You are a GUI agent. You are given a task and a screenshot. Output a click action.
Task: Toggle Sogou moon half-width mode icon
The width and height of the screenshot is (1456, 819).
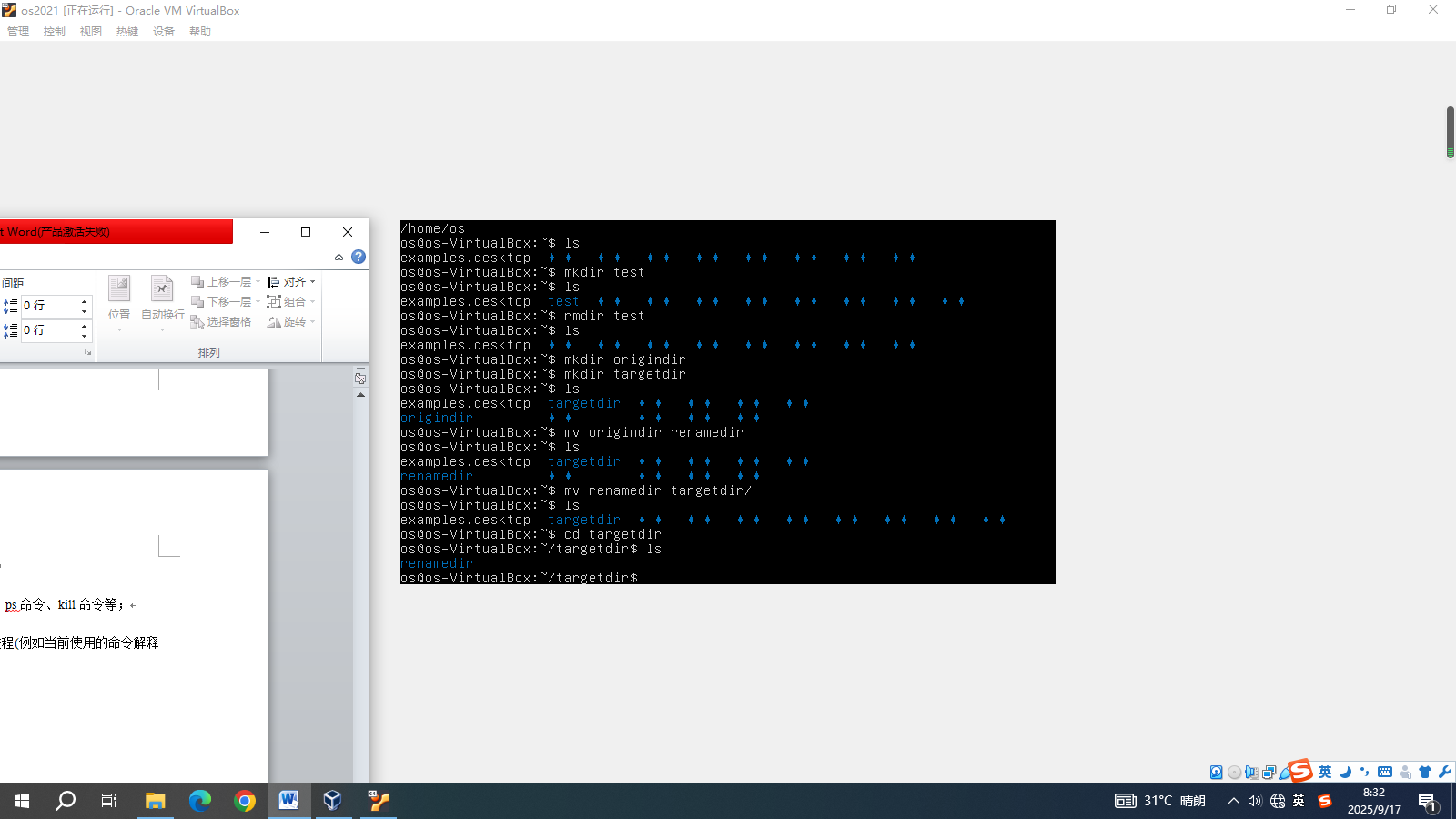[x=1345, y=772]
